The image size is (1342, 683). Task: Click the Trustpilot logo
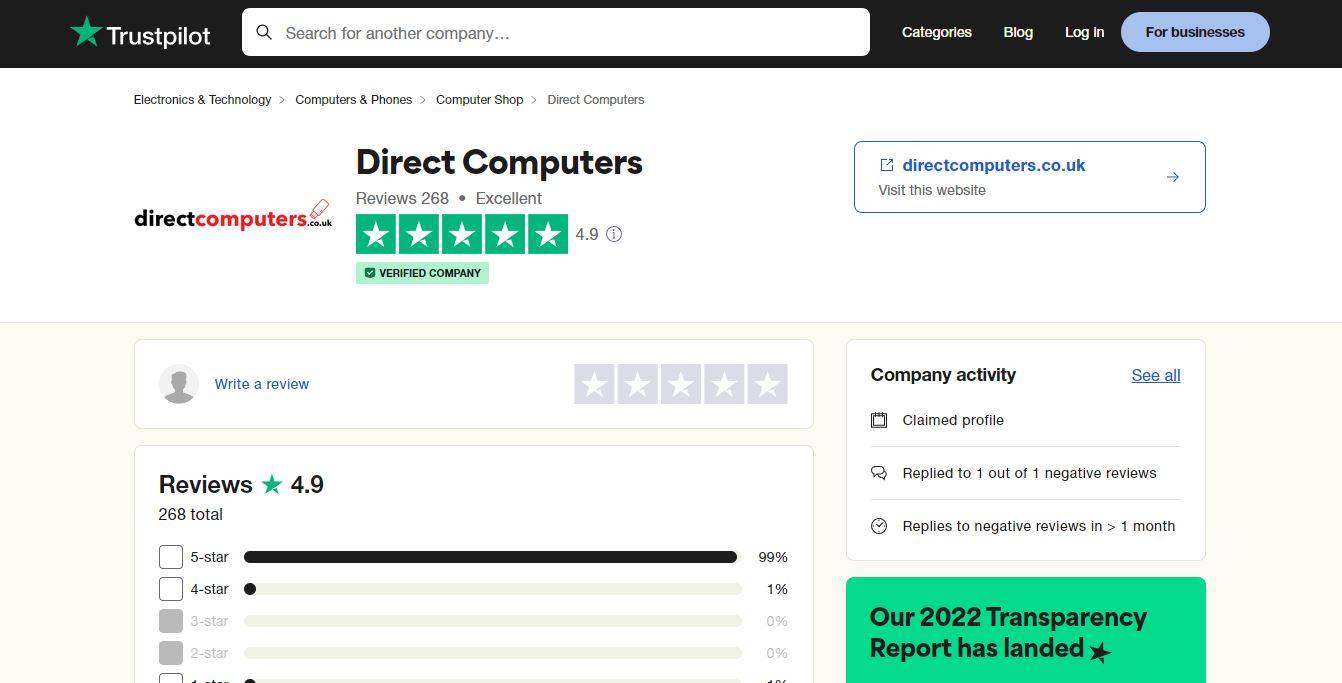coord(141,33)
